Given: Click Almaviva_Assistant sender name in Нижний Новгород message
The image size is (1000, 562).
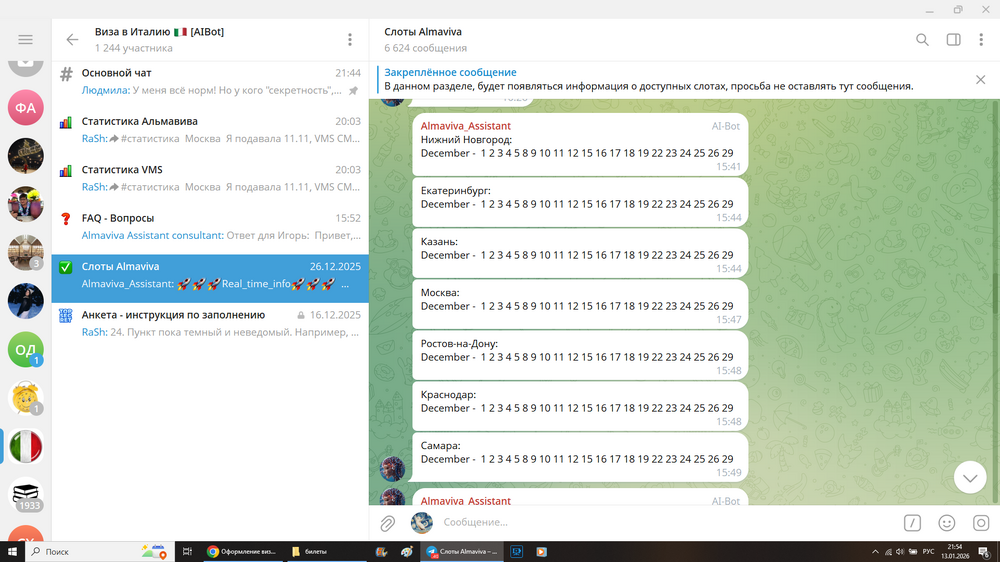Looking at the screenshot, I should [x=465, y=126].
